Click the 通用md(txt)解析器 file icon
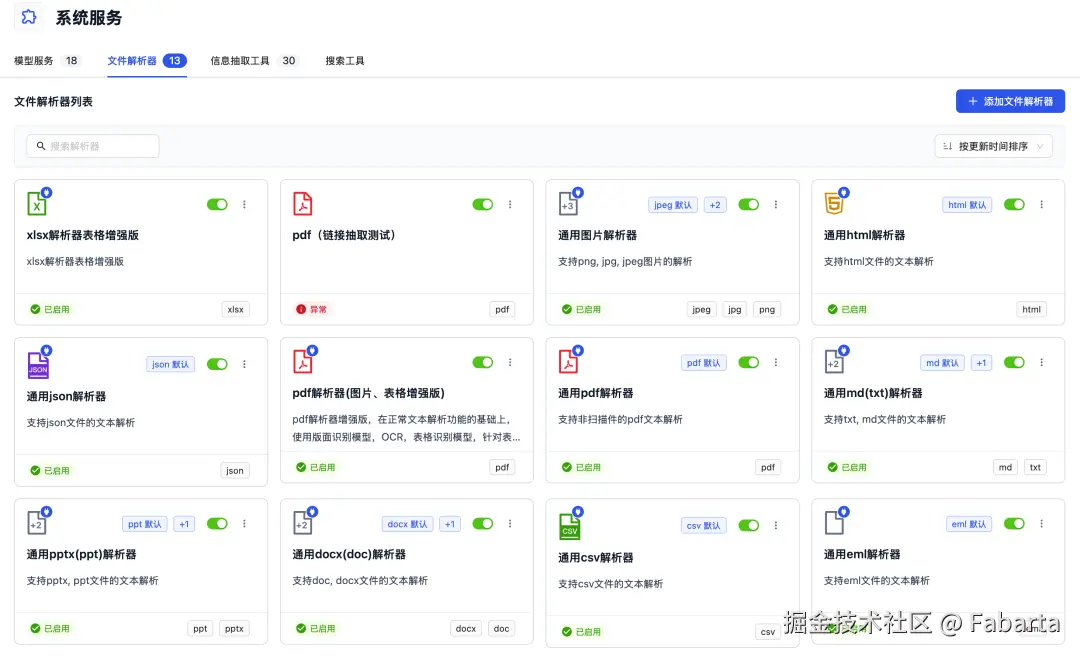Image resolution: width=1080 pixels, height=656 pixels. click(x=835, y=362)
